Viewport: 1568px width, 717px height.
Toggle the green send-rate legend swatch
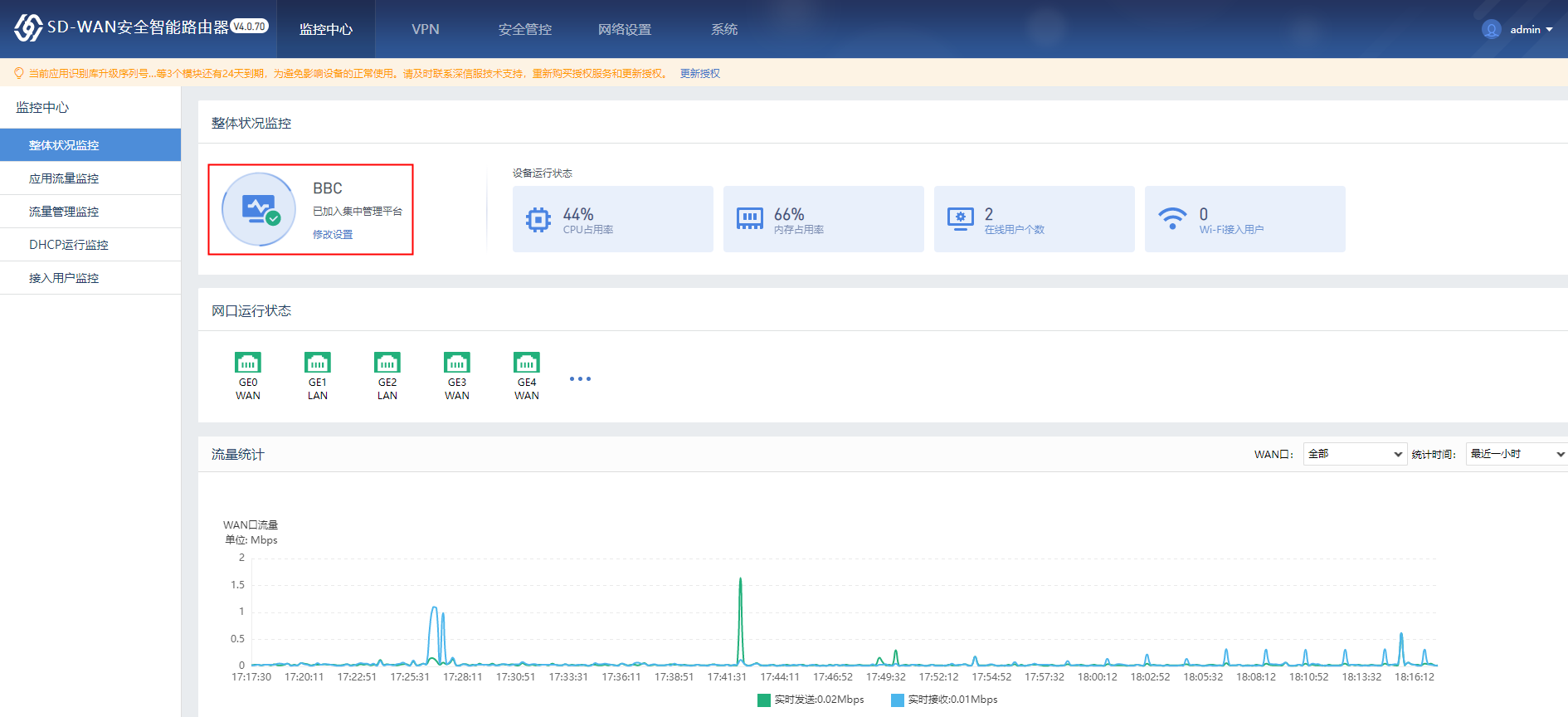764,700
